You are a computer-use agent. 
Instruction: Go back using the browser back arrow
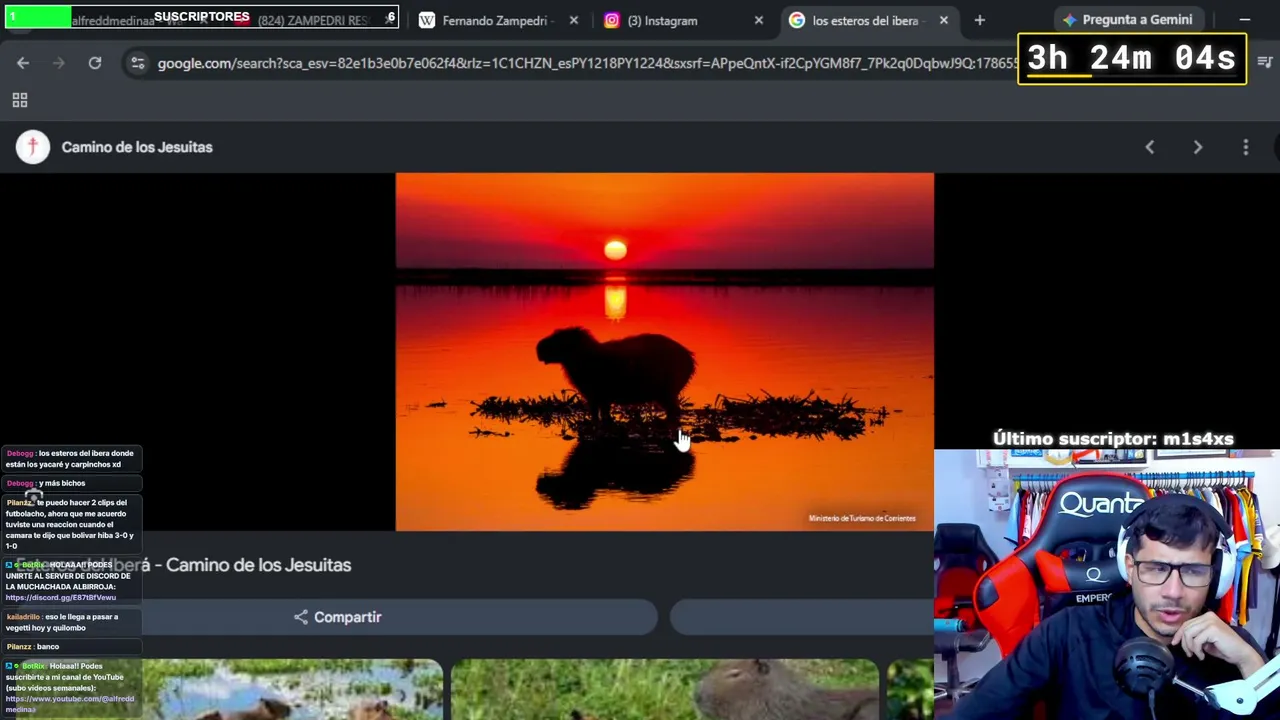[x=23, y=63]
